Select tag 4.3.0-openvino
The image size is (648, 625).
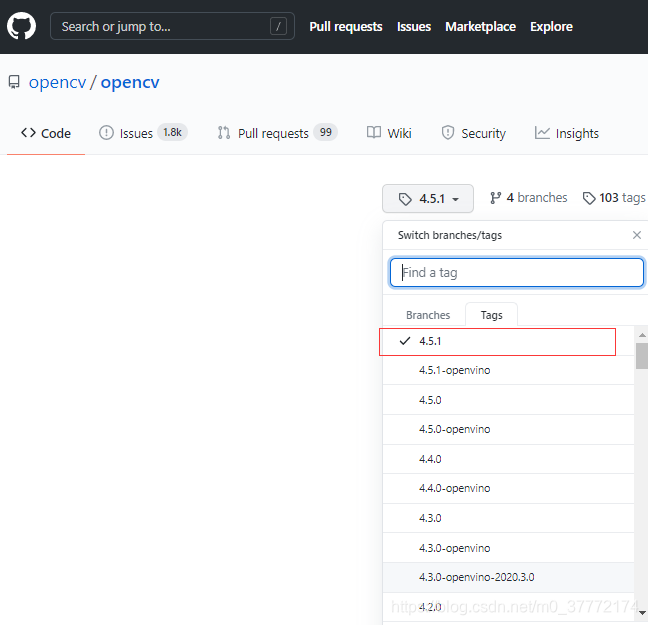coord(508,548)
